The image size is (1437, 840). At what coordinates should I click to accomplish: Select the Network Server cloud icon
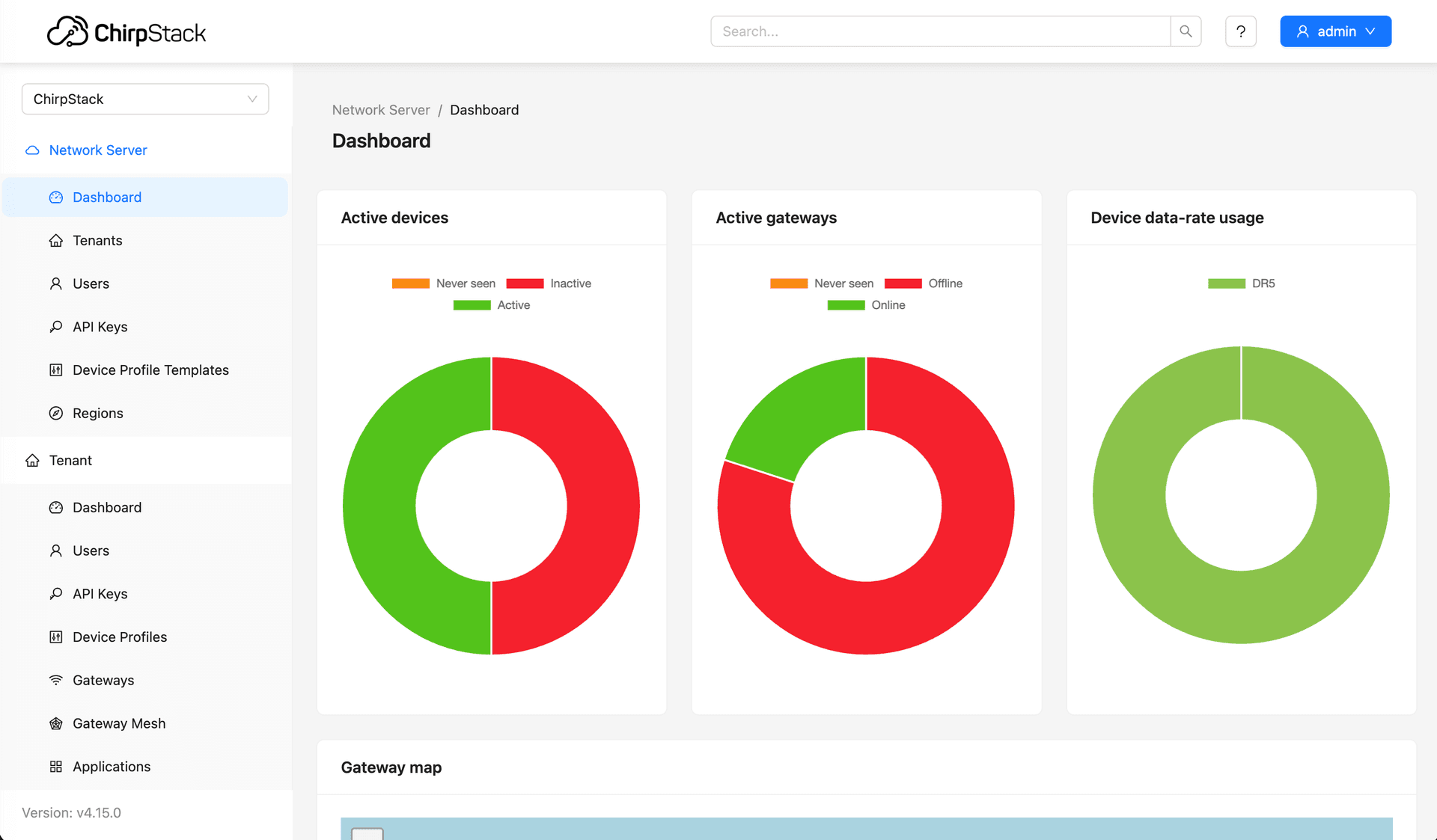[32, 150]
